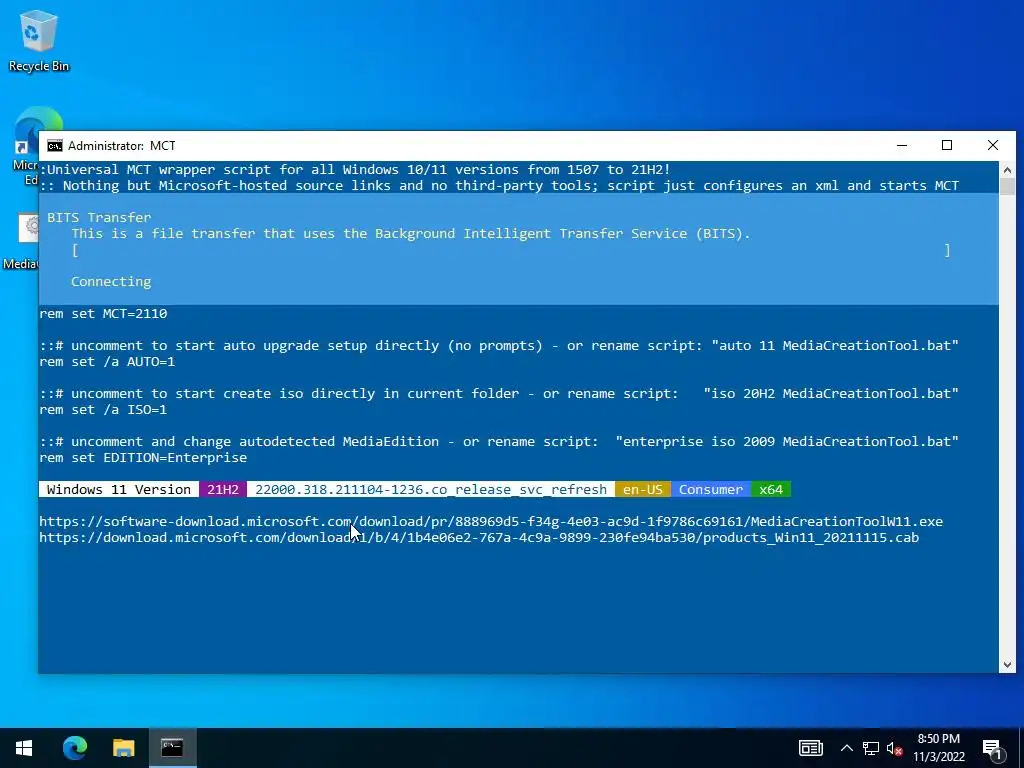Image resolution: width=1024 pixels, height=768 pixels.
Task: Click the scrollbar down arrow in MCT window
Action: click(x=1007, y=665)
